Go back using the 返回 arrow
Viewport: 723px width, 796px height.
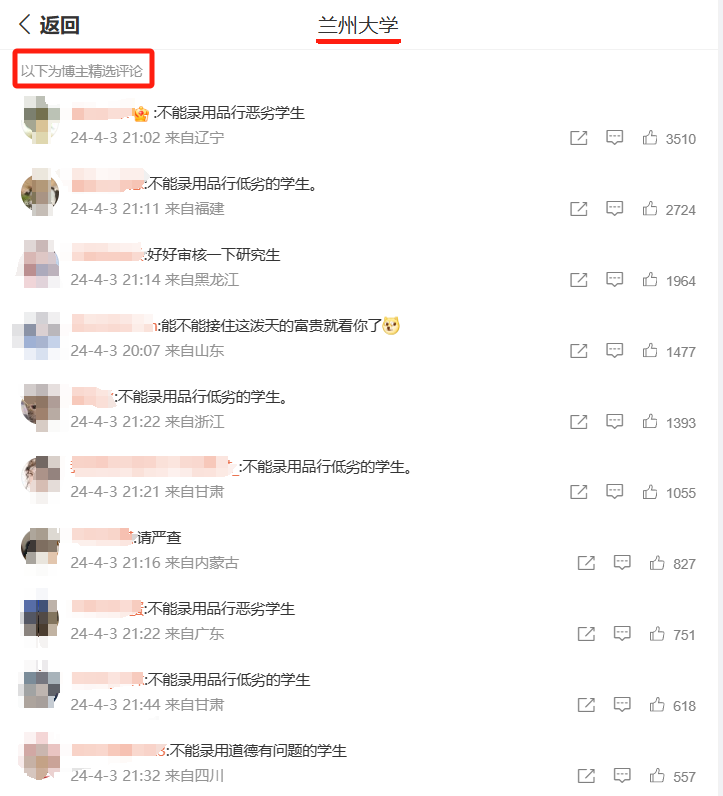point(49,24)
